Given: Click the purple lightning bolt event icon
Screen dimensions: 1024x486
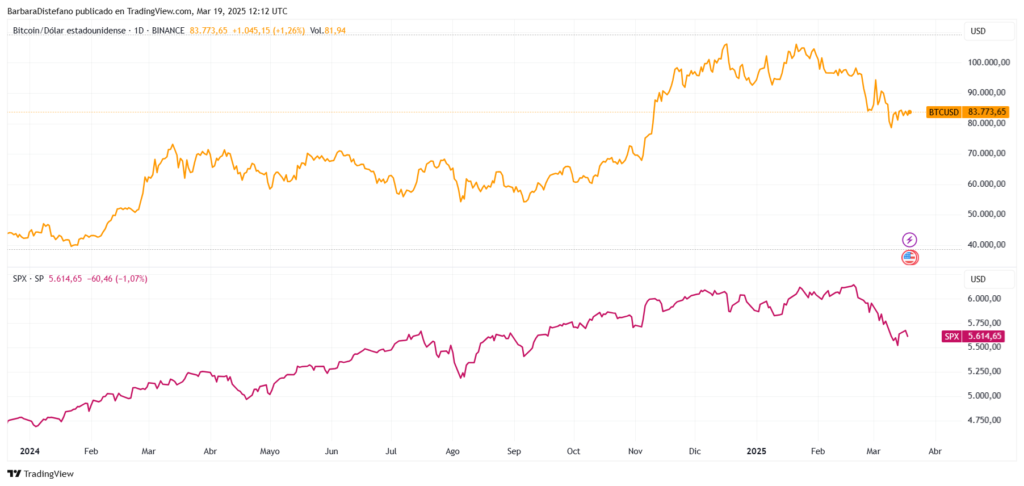Looking at the screenshot, I should pyautogui.click(x=909, y=240).
